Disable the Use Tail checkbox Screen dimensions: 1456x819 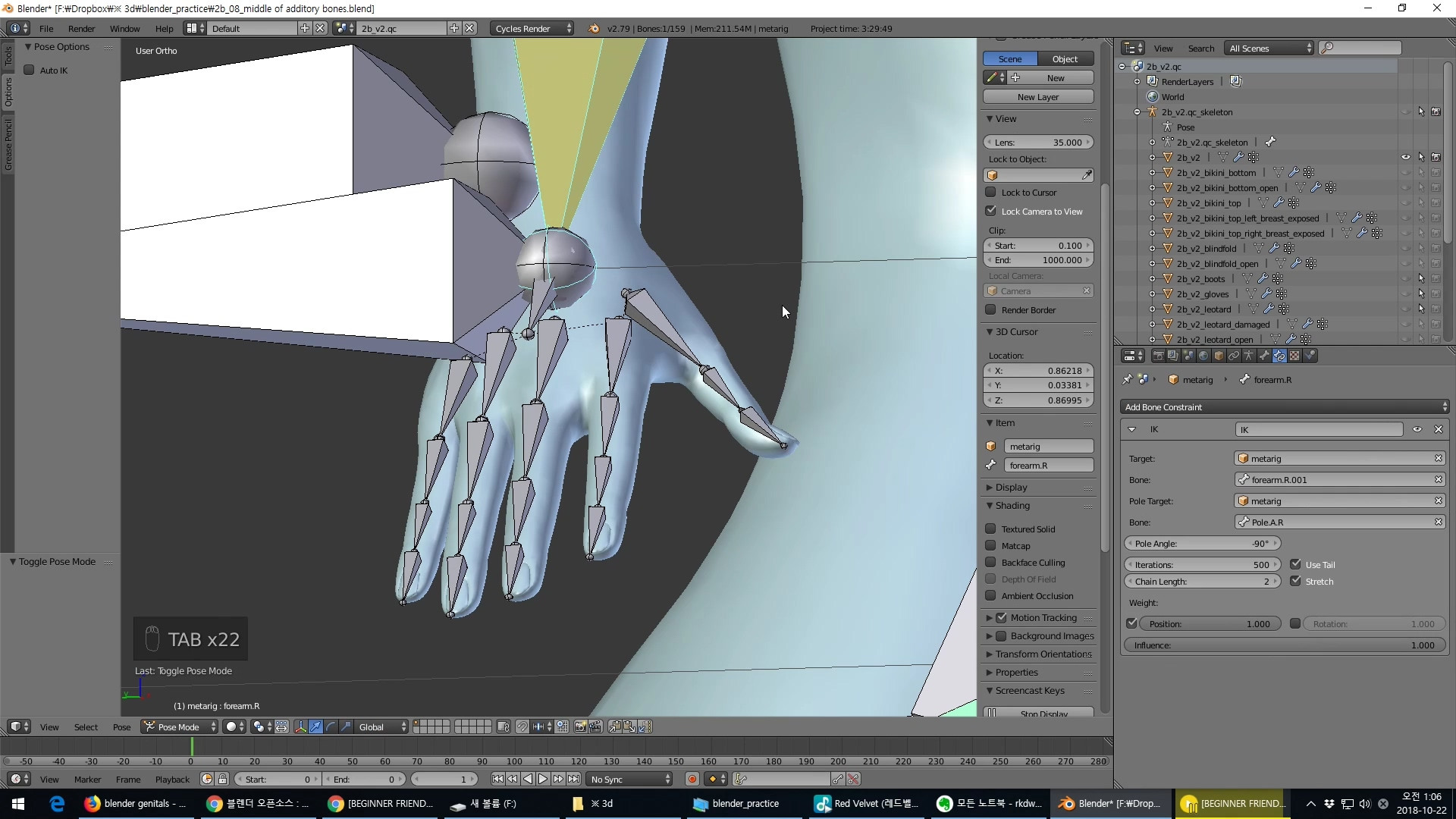click(x=1295, y=564)
